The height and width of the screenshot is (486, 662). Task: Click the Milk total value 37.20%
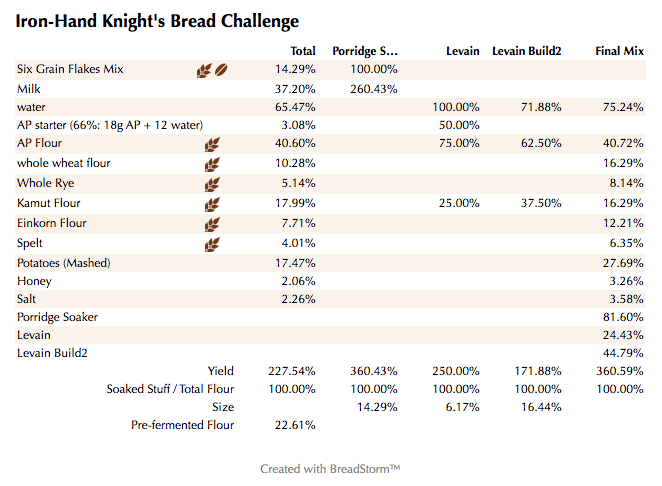point(295,89)
